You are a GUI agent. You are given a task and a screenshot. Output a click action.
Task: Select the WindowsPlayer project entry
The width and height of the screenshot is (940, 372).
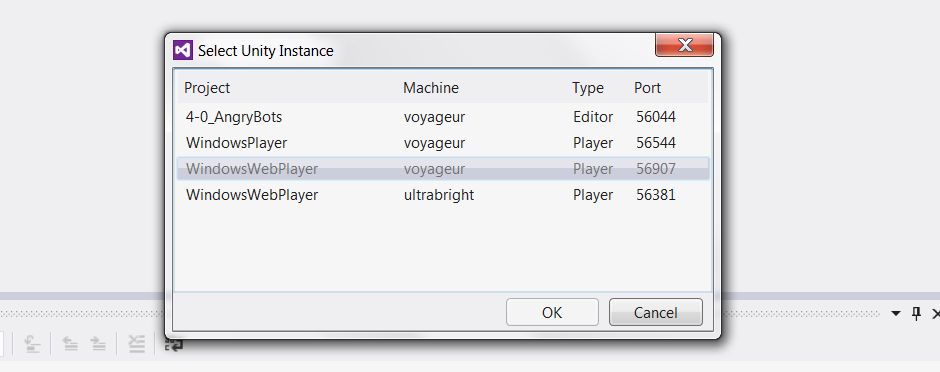click(x=236, y=143)
